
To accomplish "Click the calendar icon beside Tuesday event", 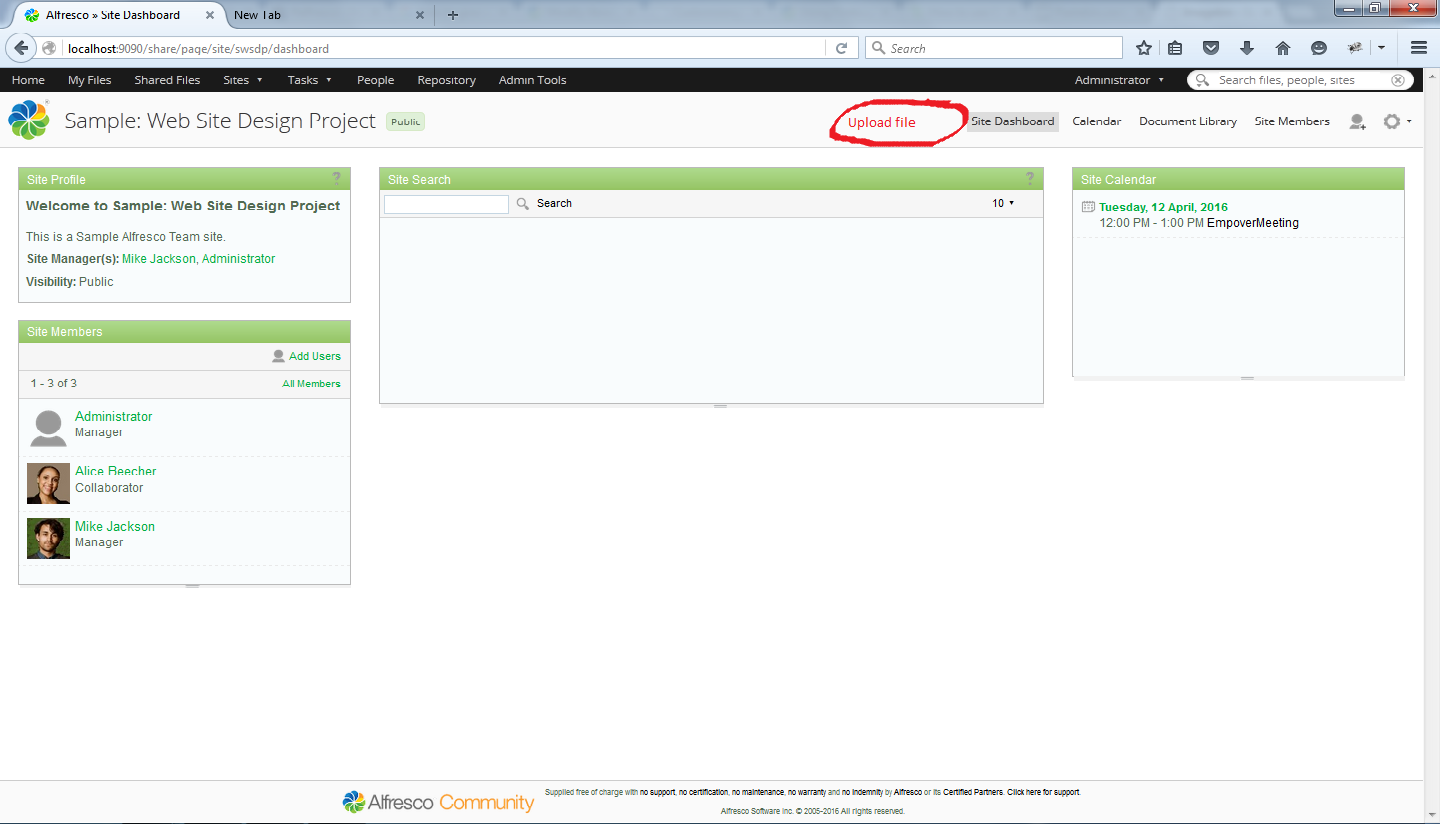I will click(1089, 207).
